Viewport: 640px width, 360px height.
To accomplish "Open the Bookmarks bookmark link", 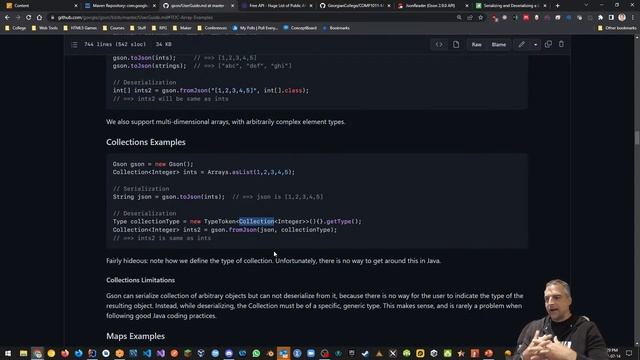I will click(336, 28).
